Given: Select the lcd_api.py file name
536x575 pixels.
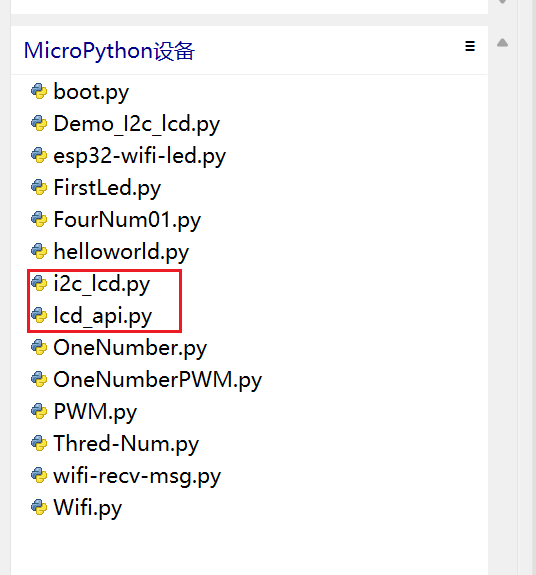Looking at the screenshot, I should pyautogui.click(x=103, y=316).
